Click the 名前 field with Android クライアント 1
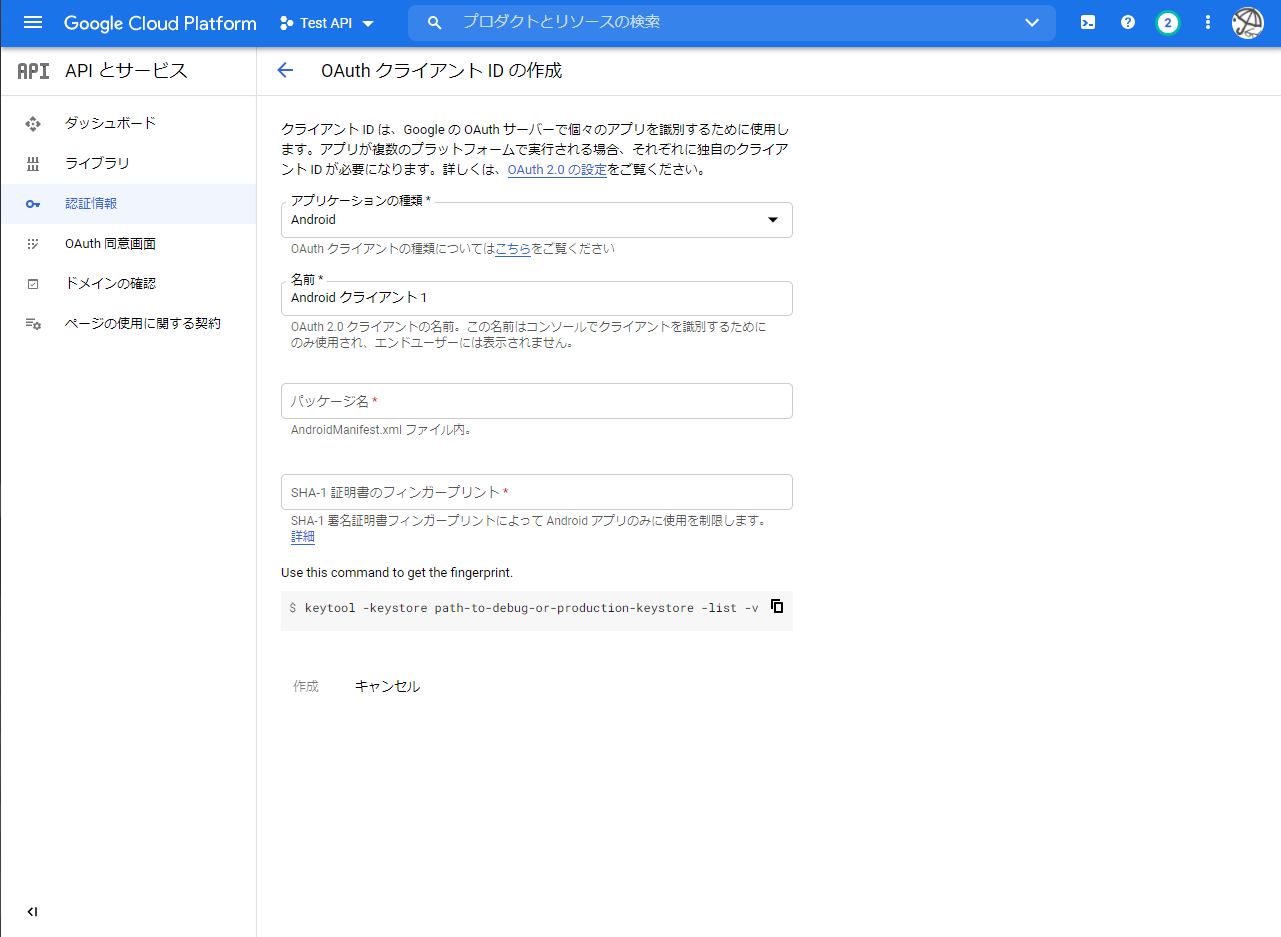 537,298
